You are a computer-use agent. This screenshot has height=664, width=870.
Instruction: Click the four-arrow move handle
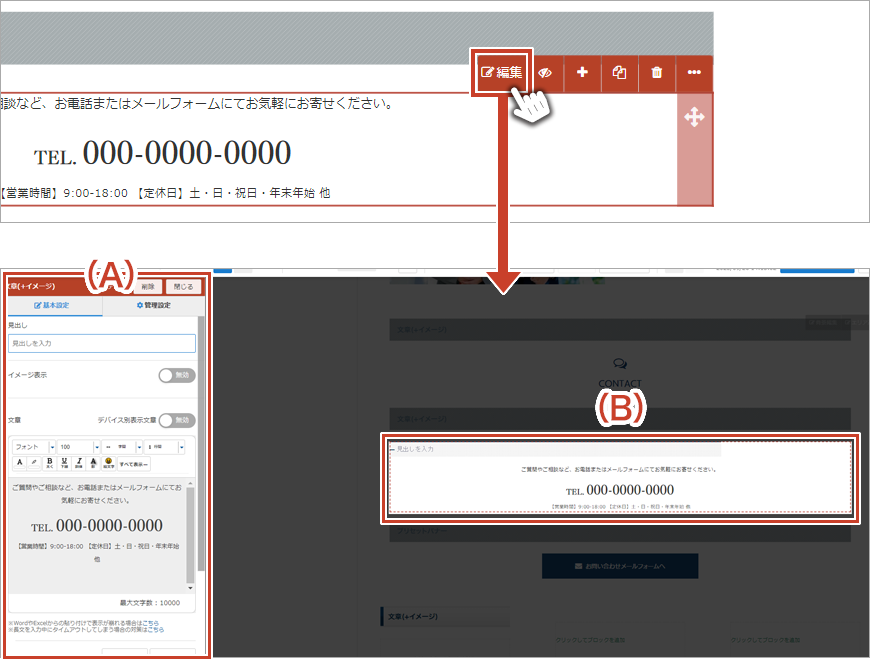pos(694,118)
